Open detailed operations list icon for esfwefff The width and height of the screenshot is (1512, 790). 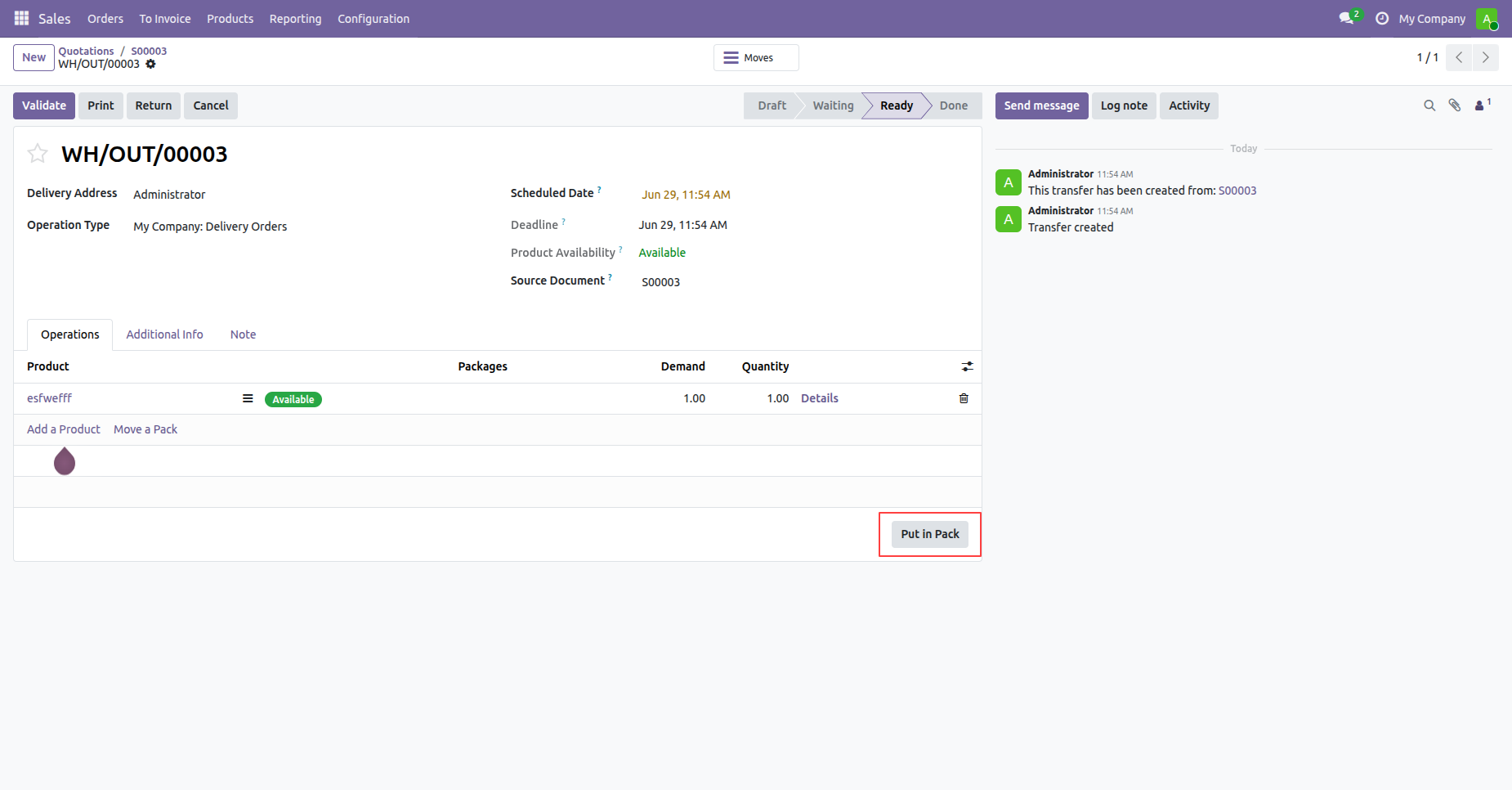tap(248, 398)
